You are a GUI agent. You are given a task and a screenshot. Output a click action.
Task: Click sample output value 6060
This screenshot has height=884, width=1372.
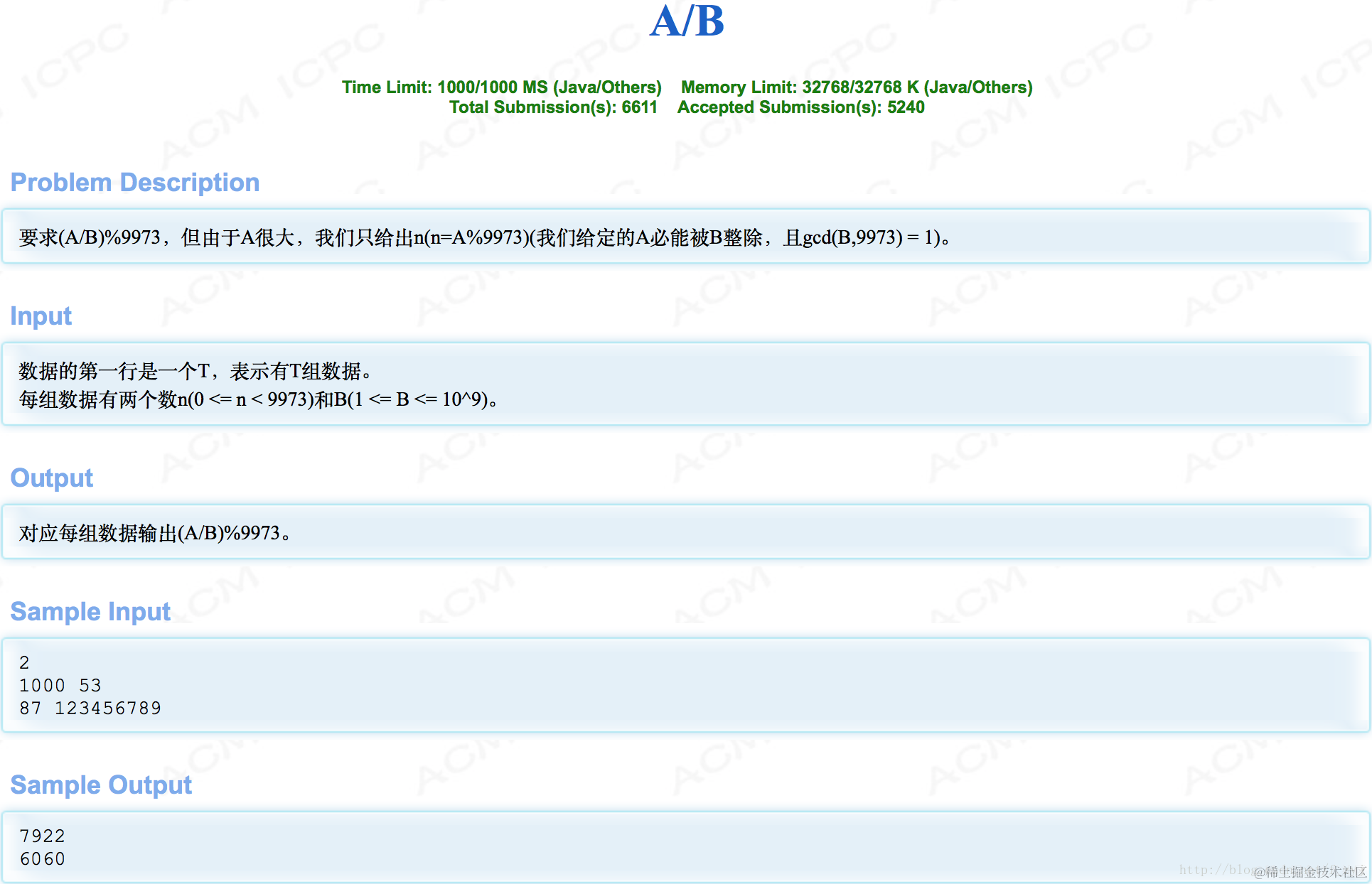tap(43, 859)
